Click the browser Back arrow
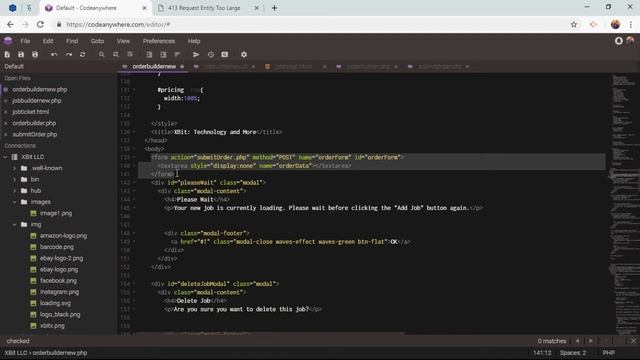640x360 pixels. coord(10,24)
